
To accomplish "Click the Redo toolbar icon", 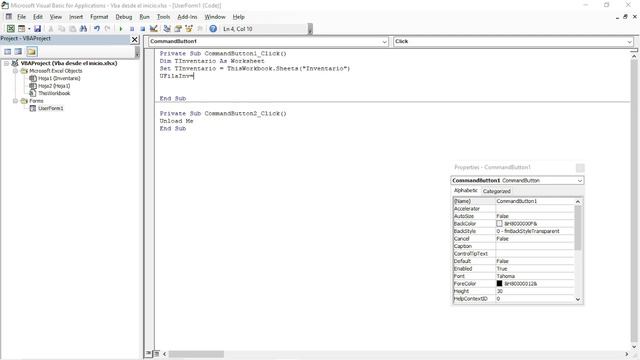I will 107,29.
